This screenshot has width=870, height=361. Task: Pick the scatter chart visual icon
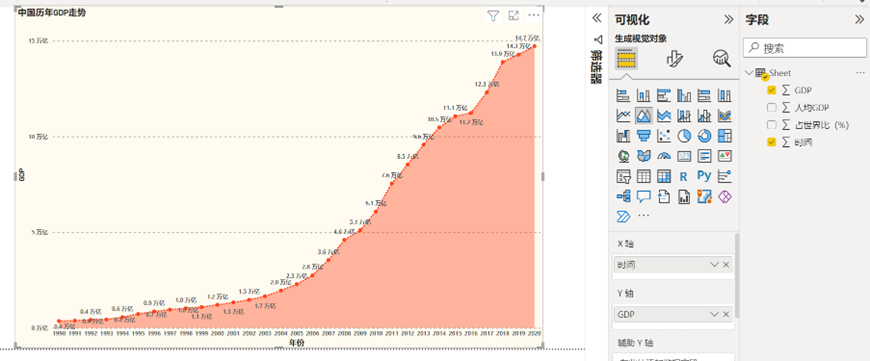tap(664, 135)
